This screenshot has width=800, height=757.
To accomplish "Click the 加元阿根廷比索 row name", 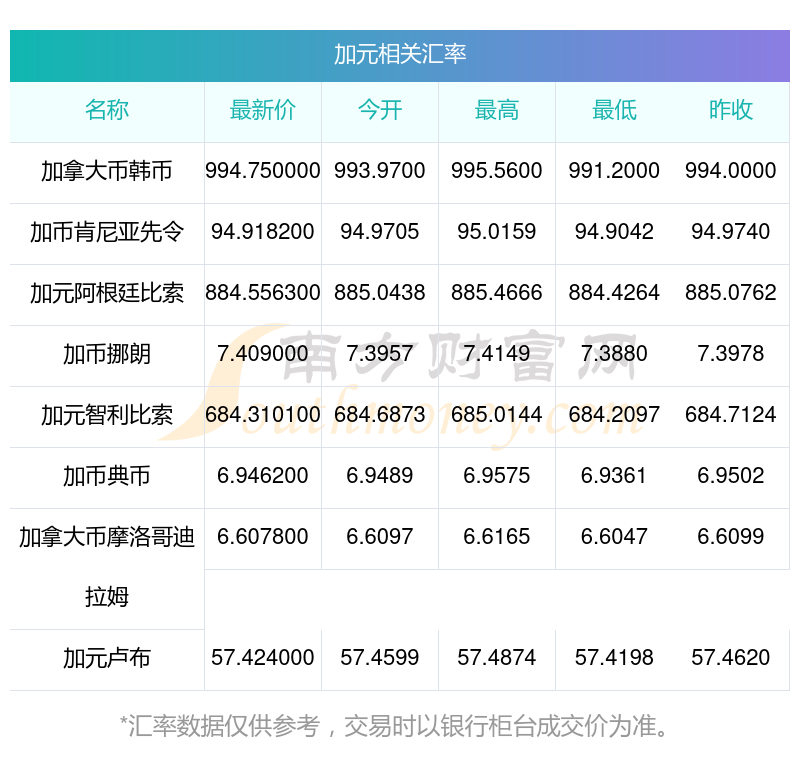I will click(x=107, y=293).
